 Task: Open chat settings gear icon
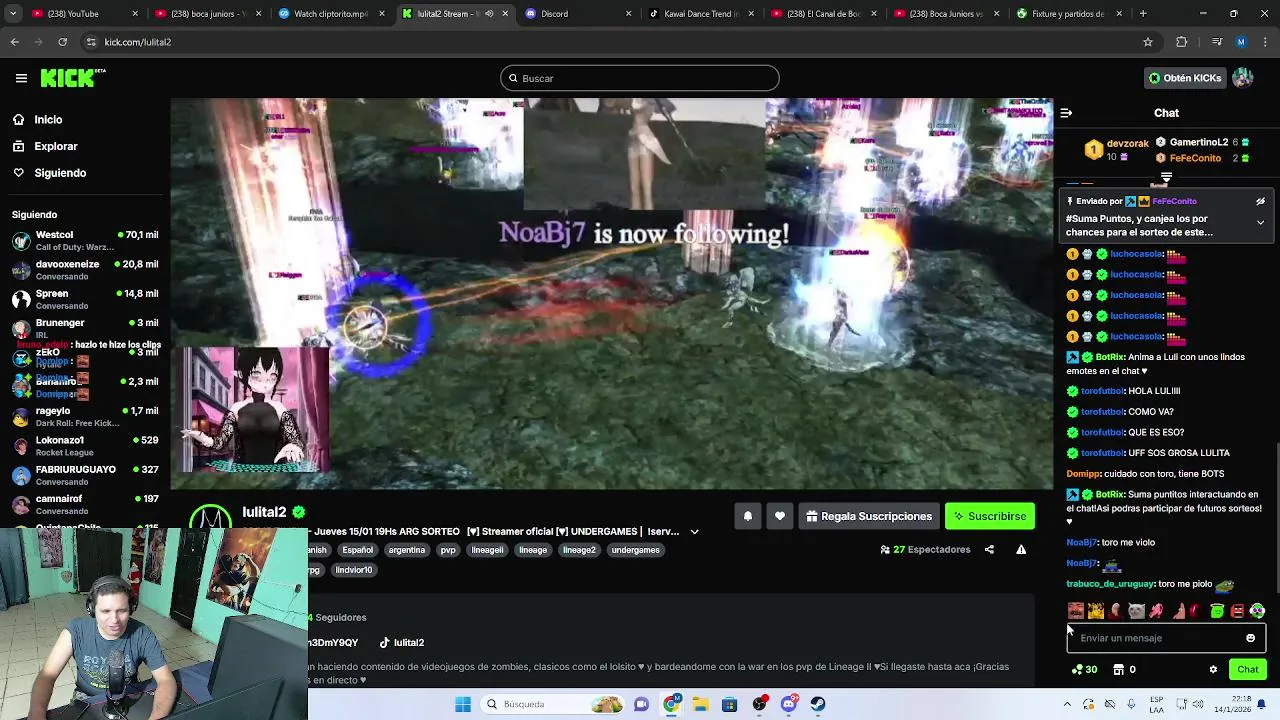coord(1213,669)
